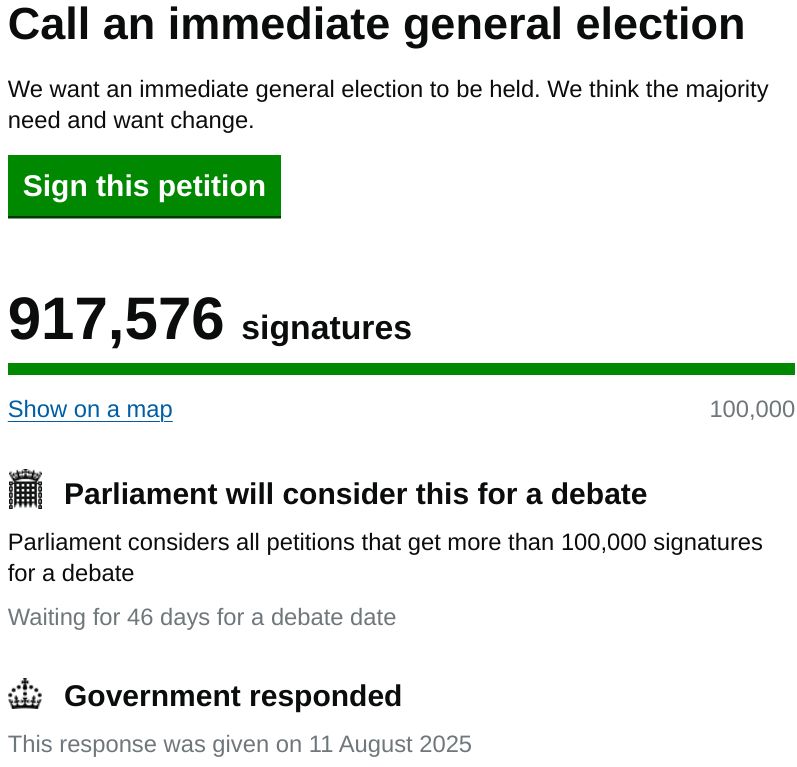The height and width of the screenshot is (767, 797).
Task: Click the Parliament portcullis icon
Action: [x=26, y=491]
